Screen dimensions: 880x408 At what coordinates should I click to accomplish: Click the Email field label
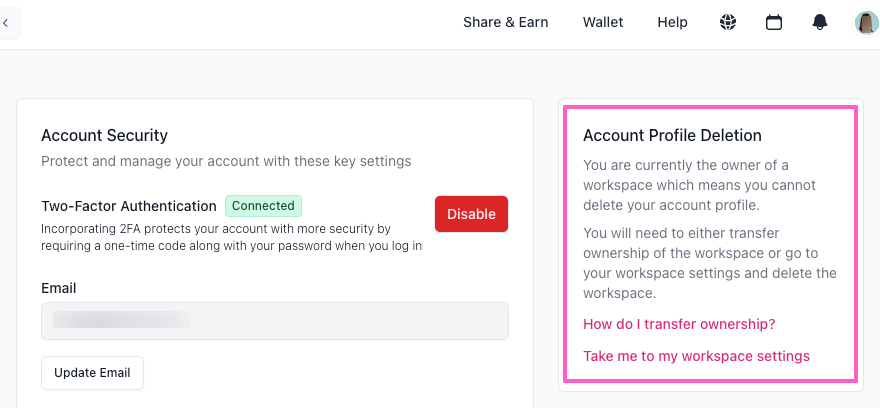[59, 288]
